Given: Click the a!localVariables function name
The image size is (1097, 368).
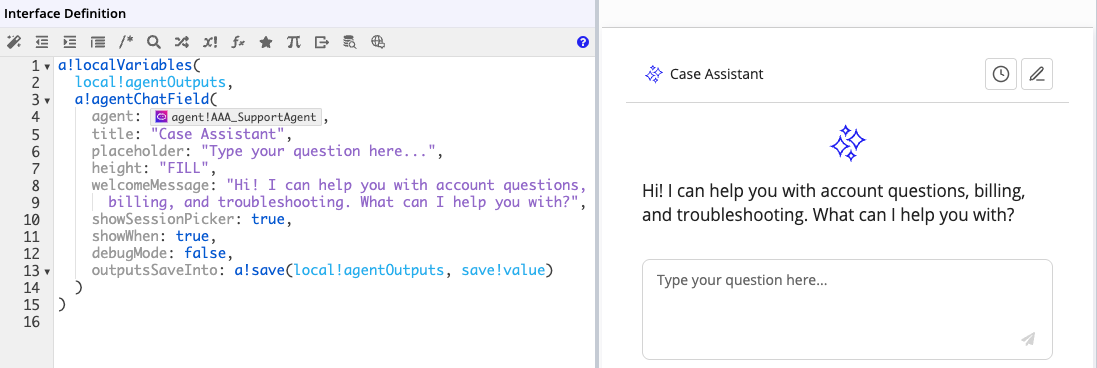Looking at the screenshot, I should tap(125, 66).
